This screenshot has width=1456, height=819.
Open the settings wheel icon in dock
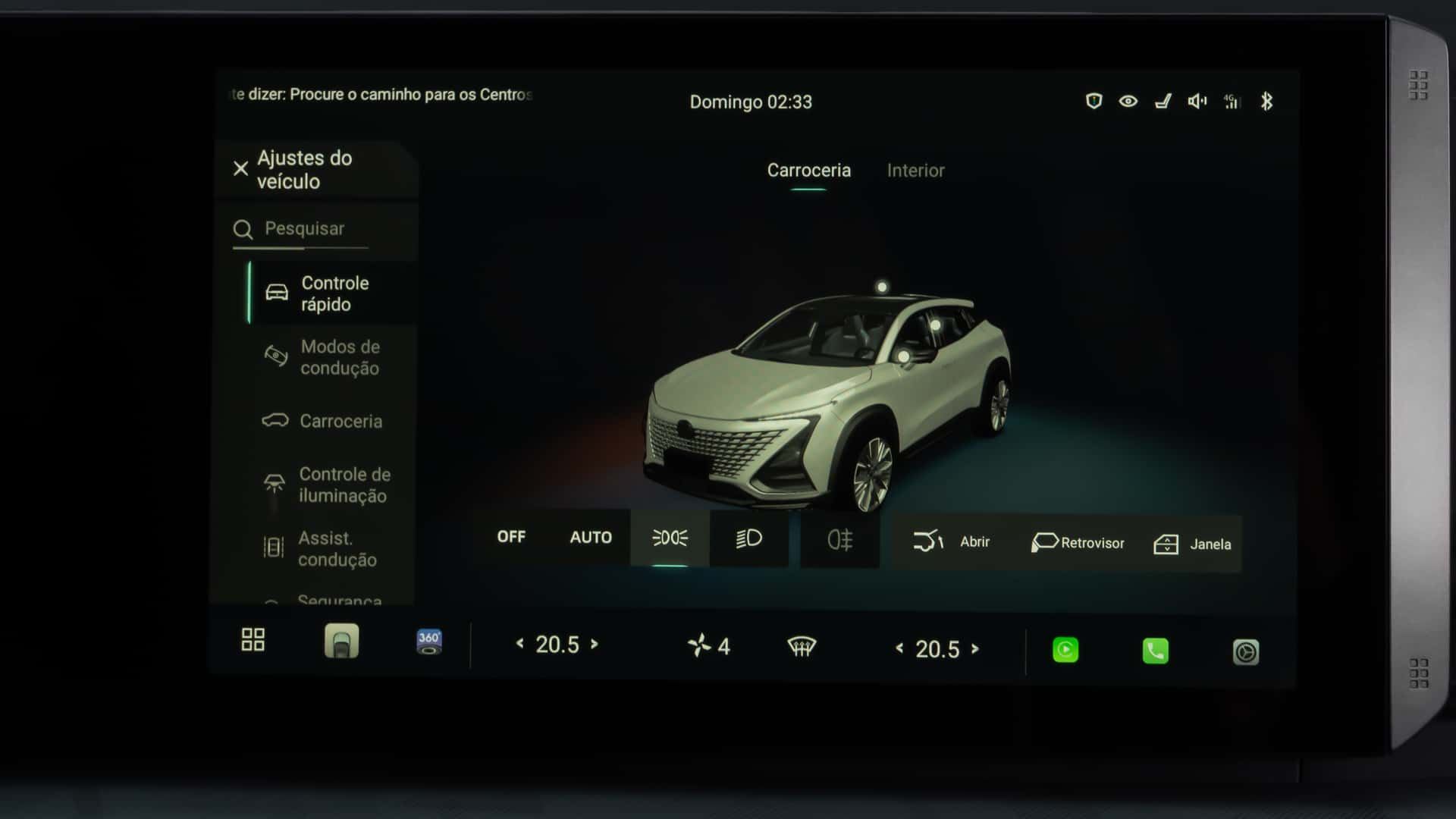tap(1245, 652)
